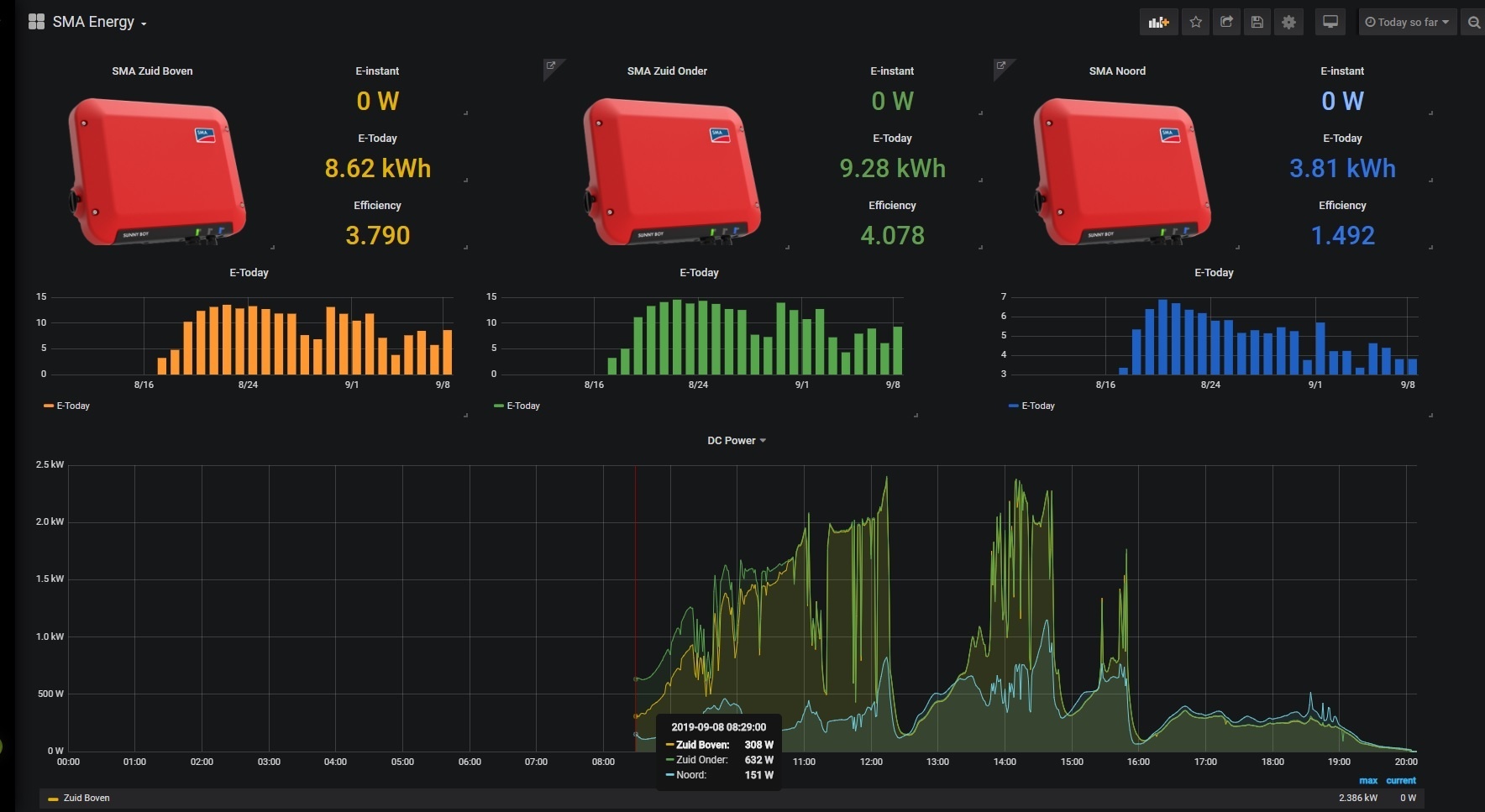Star this dashboard as favorite
The height and width of the screenshot is (812, 1485).
1195,23
